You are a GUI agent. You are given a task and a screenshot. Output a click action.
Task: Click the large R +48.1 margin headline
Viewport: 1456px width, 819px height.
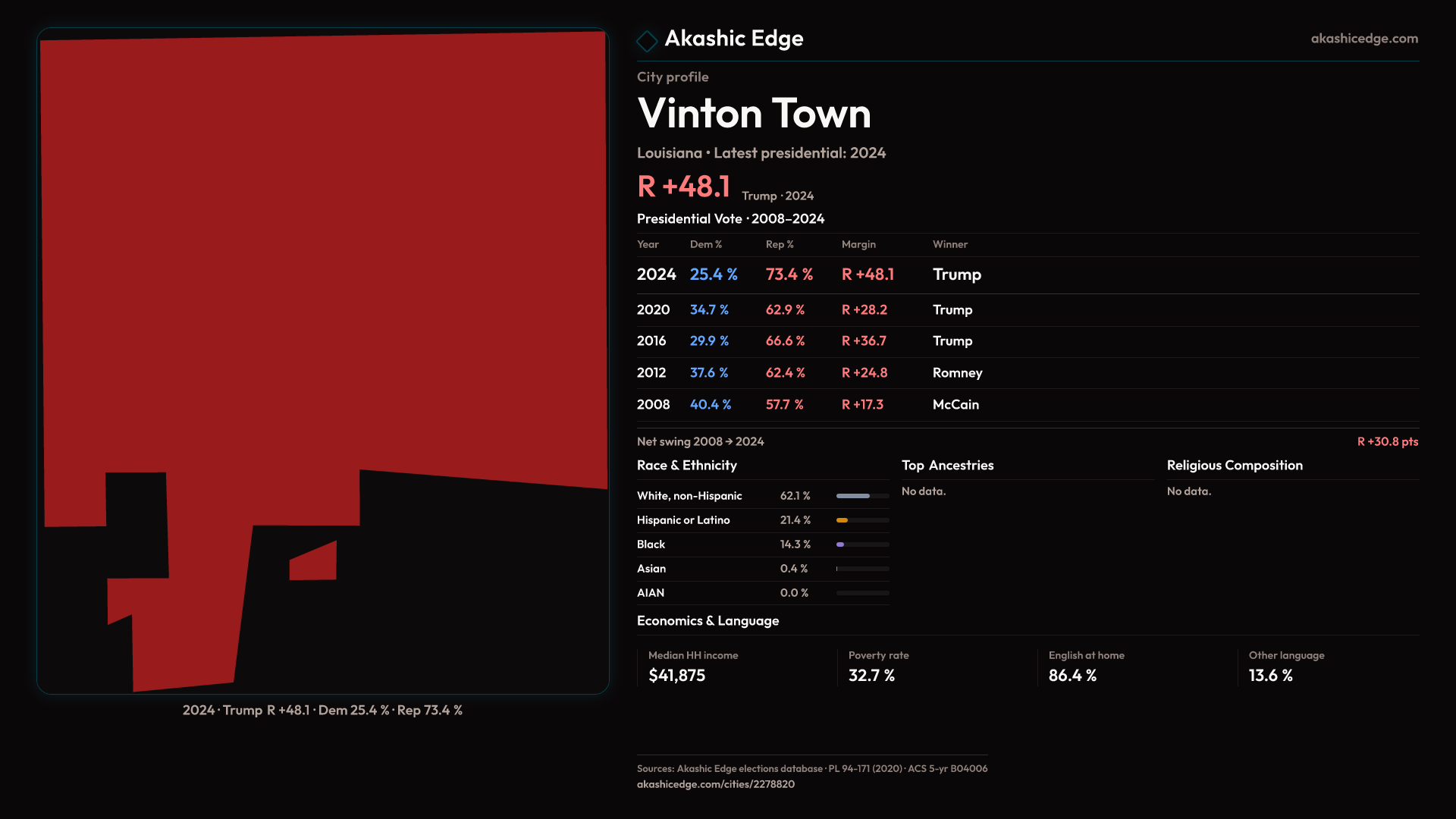683,187
